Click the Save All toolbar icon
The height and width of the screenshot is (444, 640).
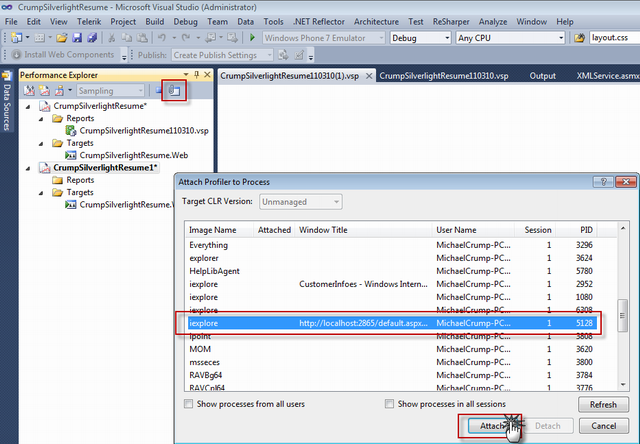pyautogui.click(x=92, y=38)
